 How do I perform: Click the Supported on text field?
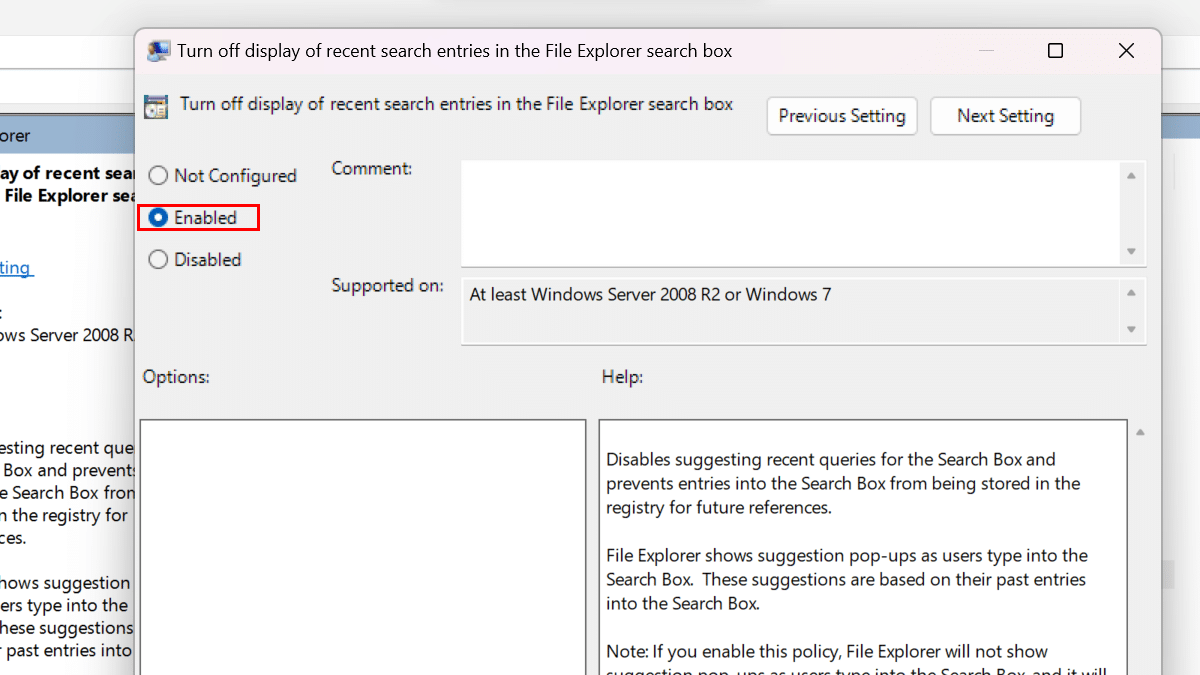790,311
